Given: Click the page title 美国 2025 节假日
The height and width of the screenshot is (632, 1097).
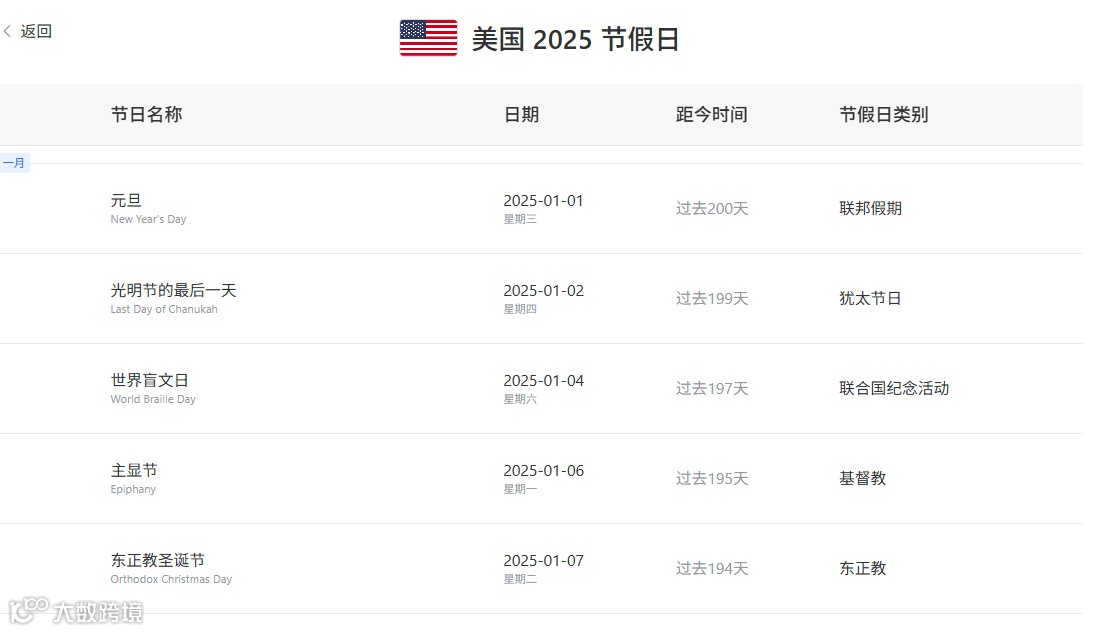Looking at the screenshot, I should click(x=575, y=38).
